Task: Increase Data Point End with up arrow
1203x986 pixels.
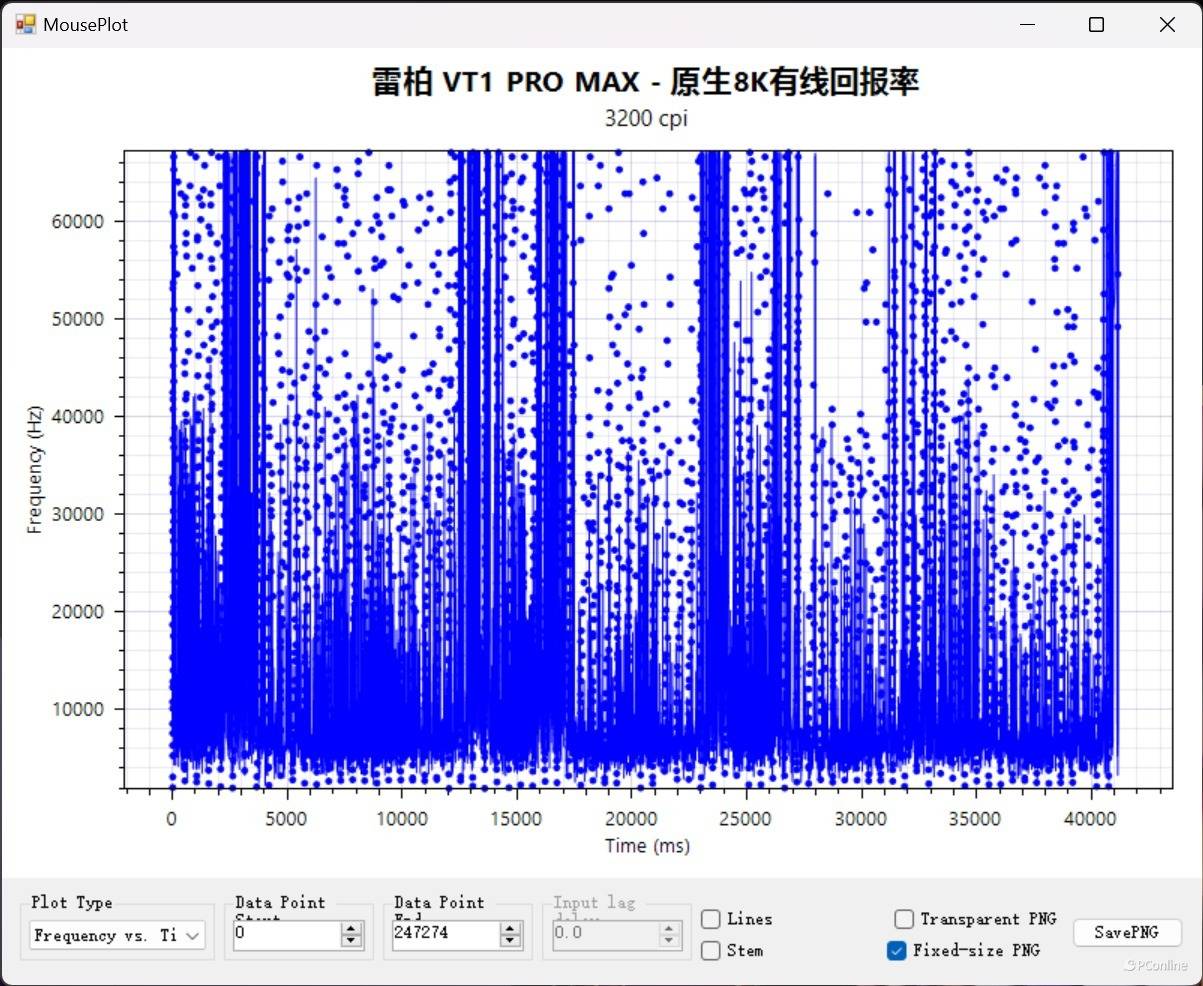Action: [510, 929]
